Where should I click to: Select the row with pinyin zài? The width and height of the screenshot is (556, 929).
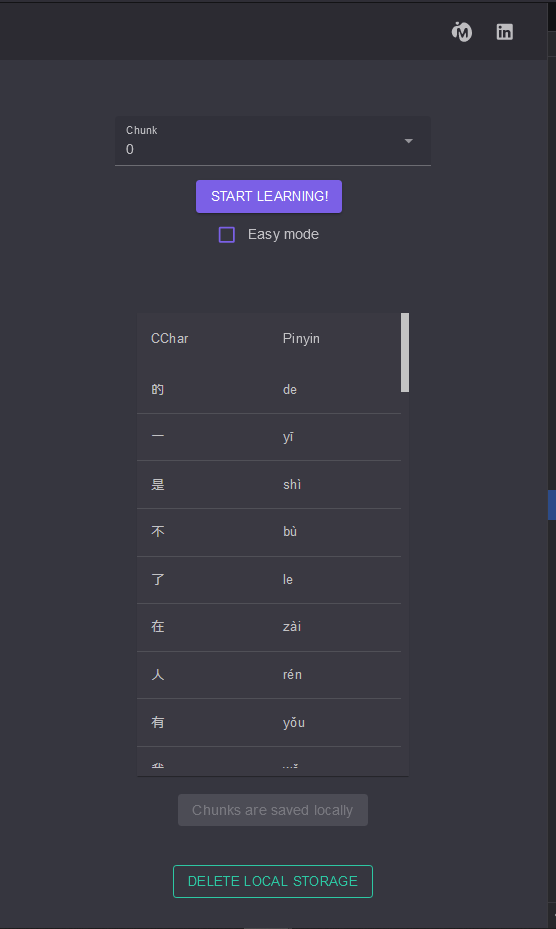tap(269, 627)
